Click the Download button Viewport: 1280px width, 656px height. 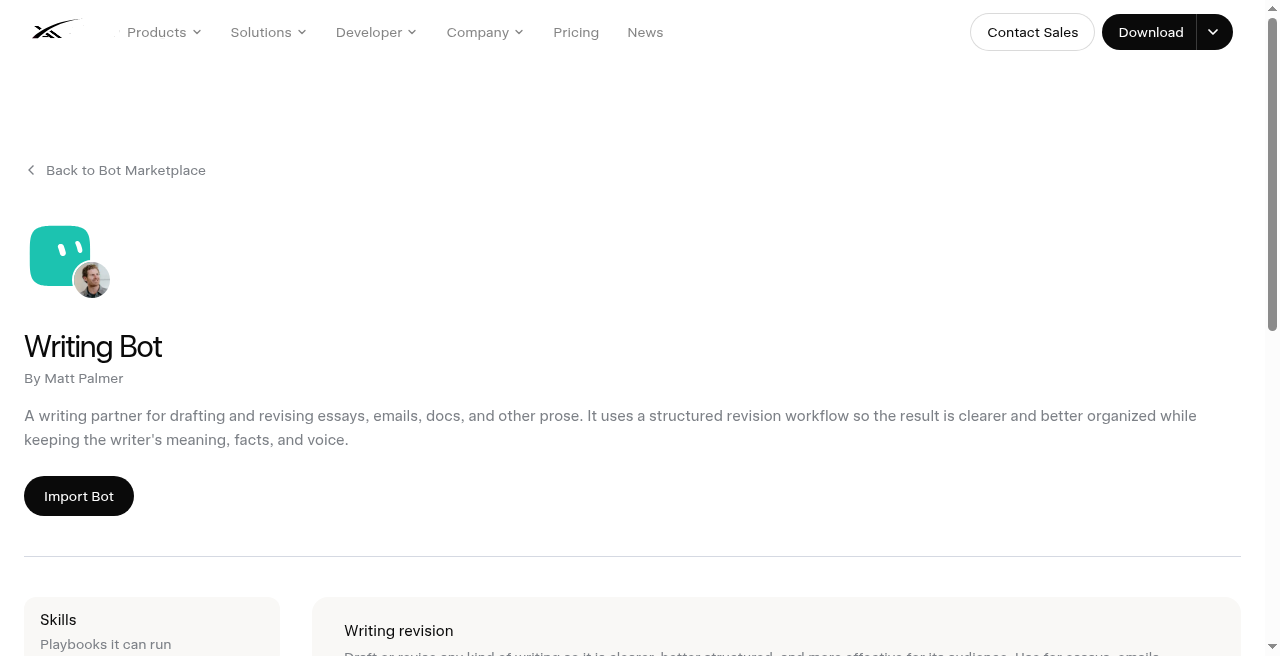[1150, 32]
